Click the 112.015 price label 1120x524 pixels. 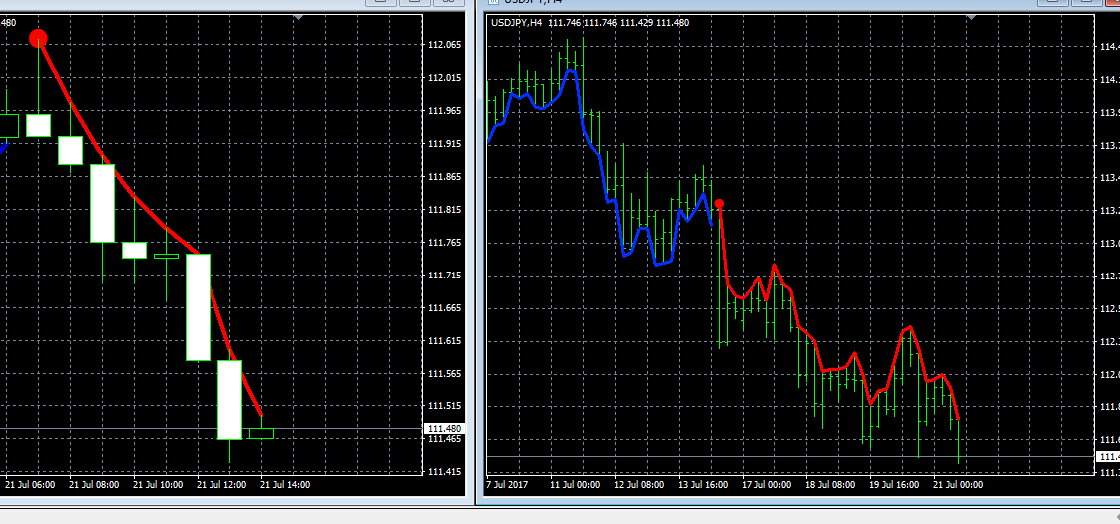click(x=444, y=78)
